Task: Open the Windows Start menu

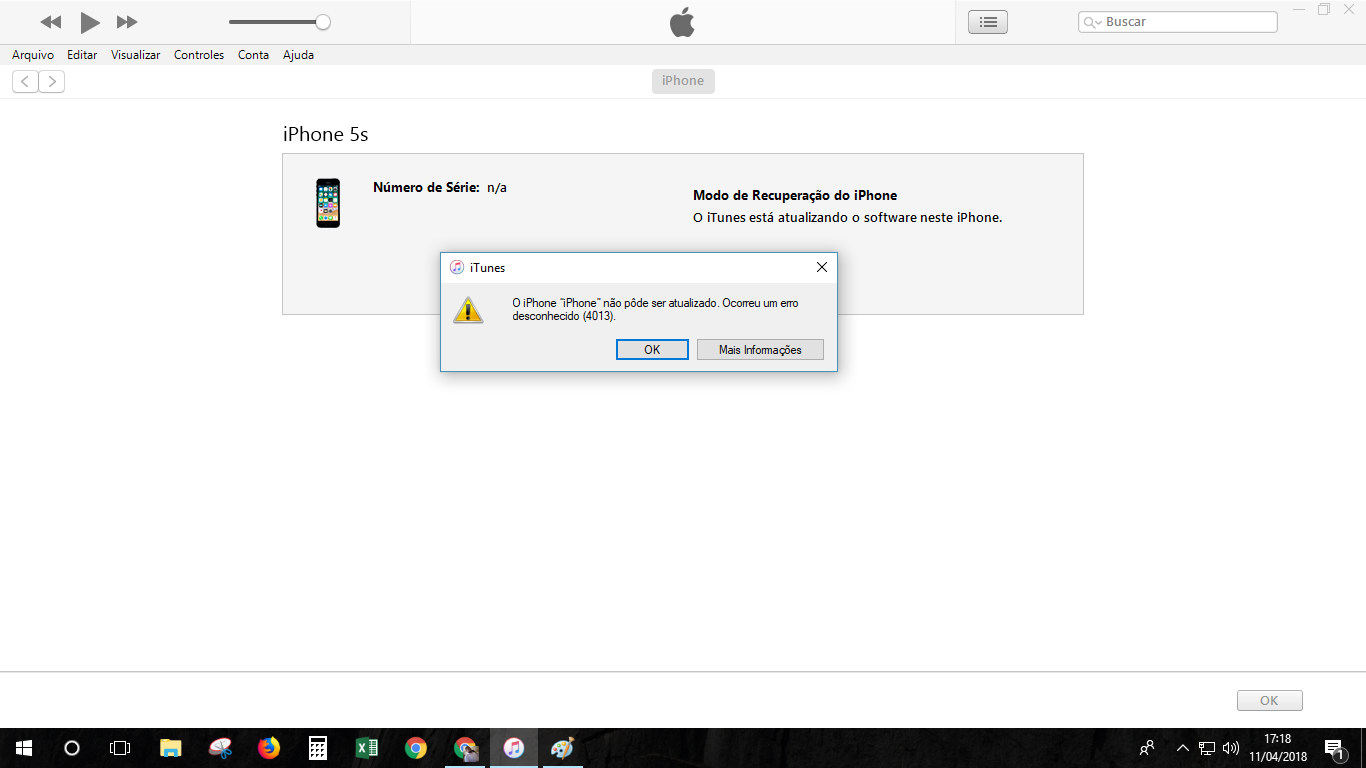Action: pyautogui.click(x=24, y=747)
